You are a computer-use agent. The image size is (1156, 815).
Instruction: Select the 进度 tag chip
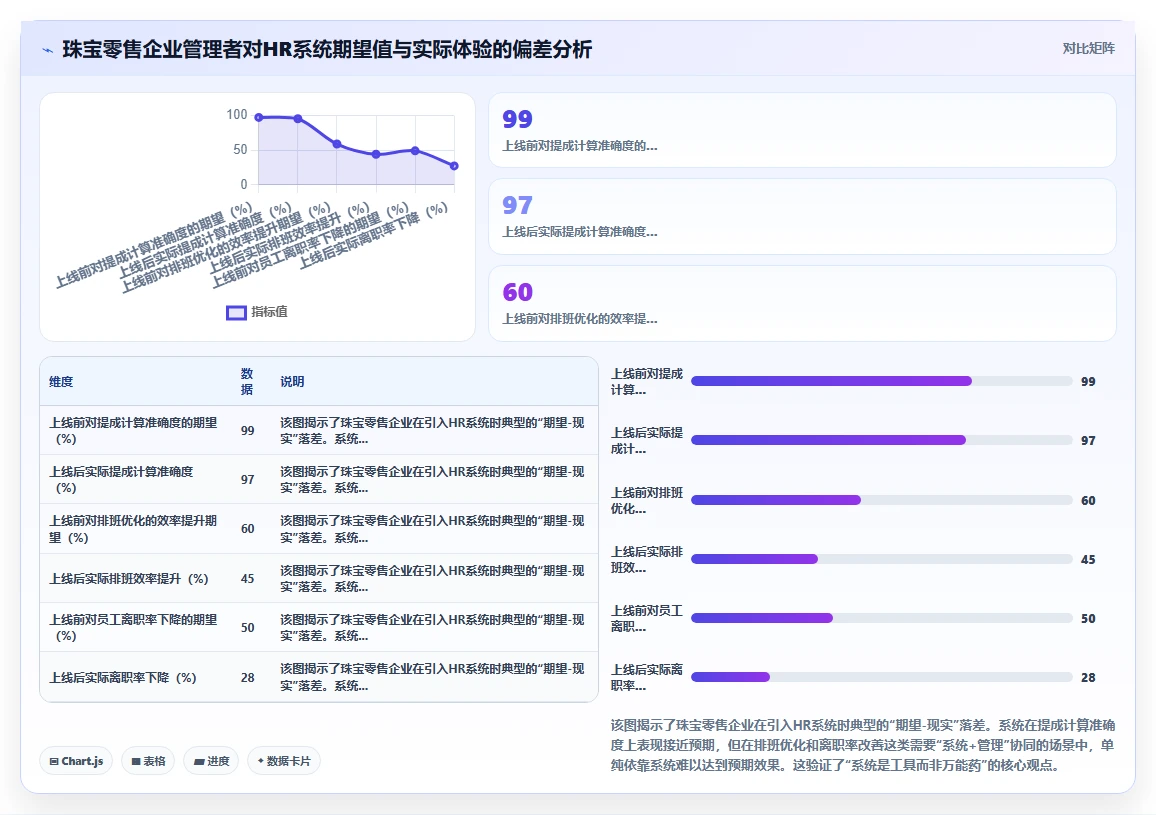click(x=212, y=761)
